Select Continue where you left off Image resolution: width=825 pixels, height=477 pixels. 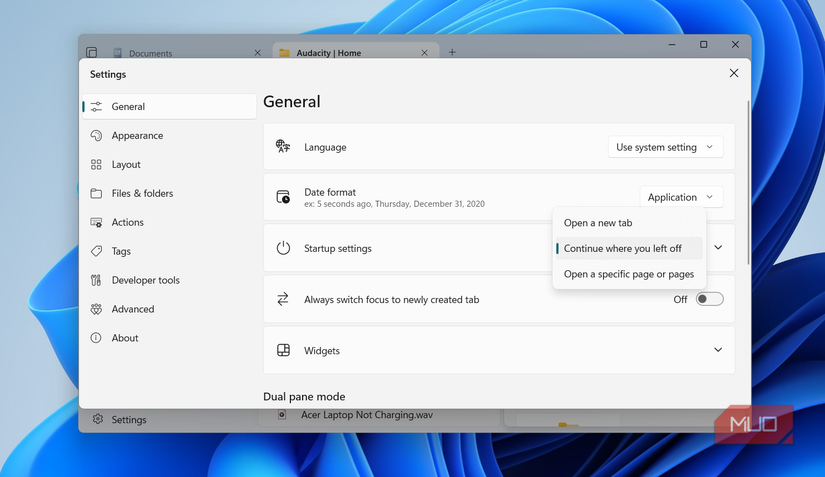pos(623,249)
